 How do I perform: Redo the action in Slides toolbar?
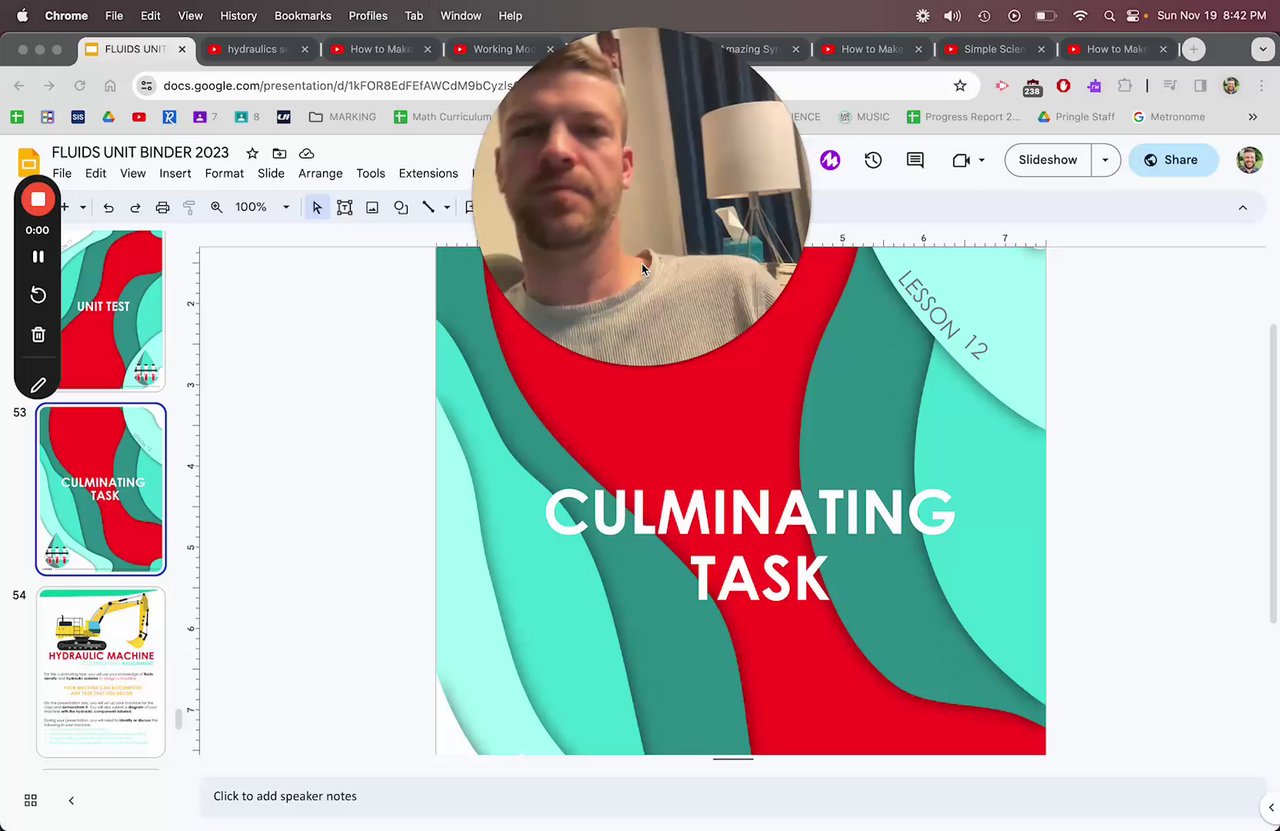(x=135, y=207)
